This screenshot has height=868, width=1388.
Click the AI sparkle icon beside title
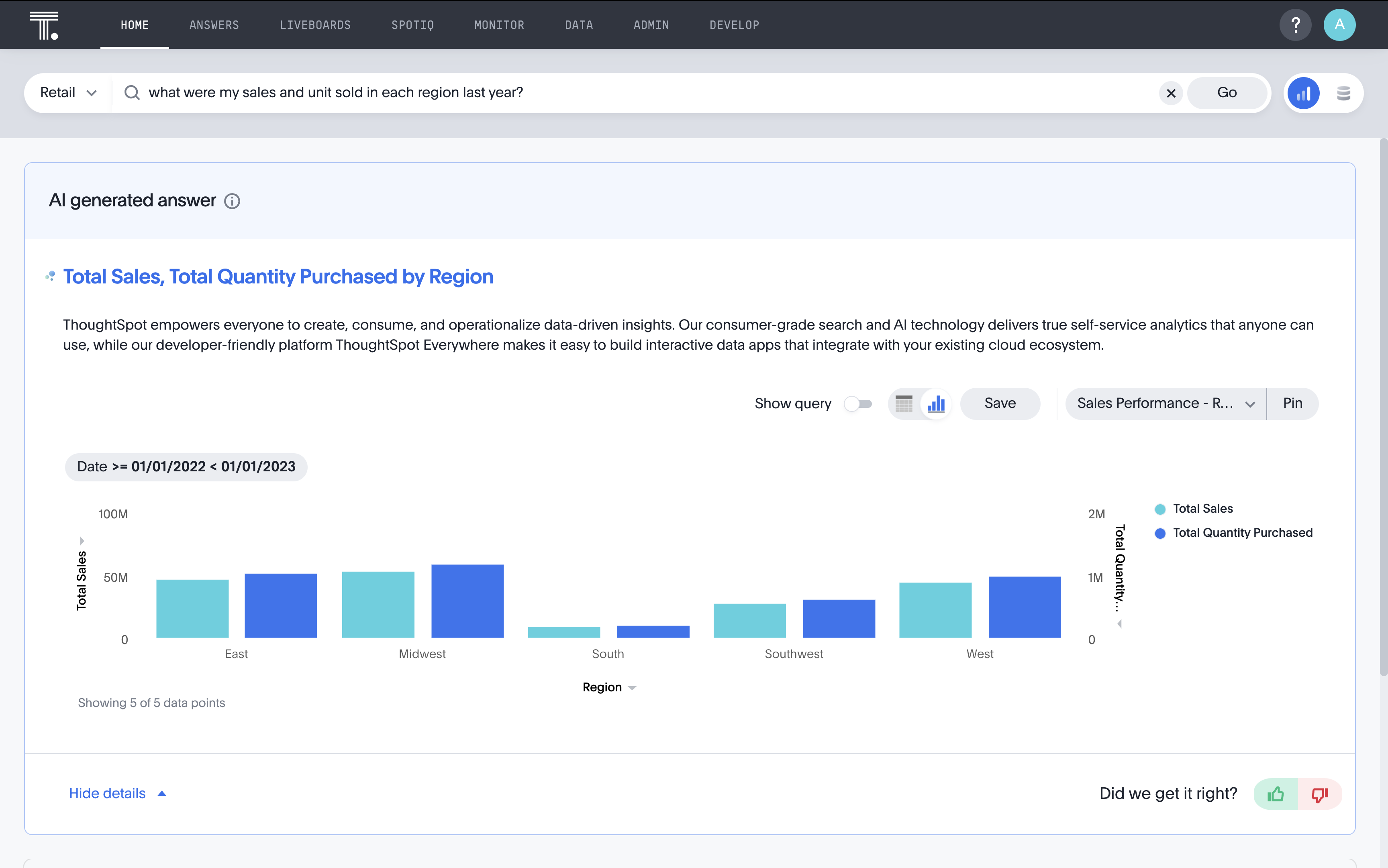[51, 276]
